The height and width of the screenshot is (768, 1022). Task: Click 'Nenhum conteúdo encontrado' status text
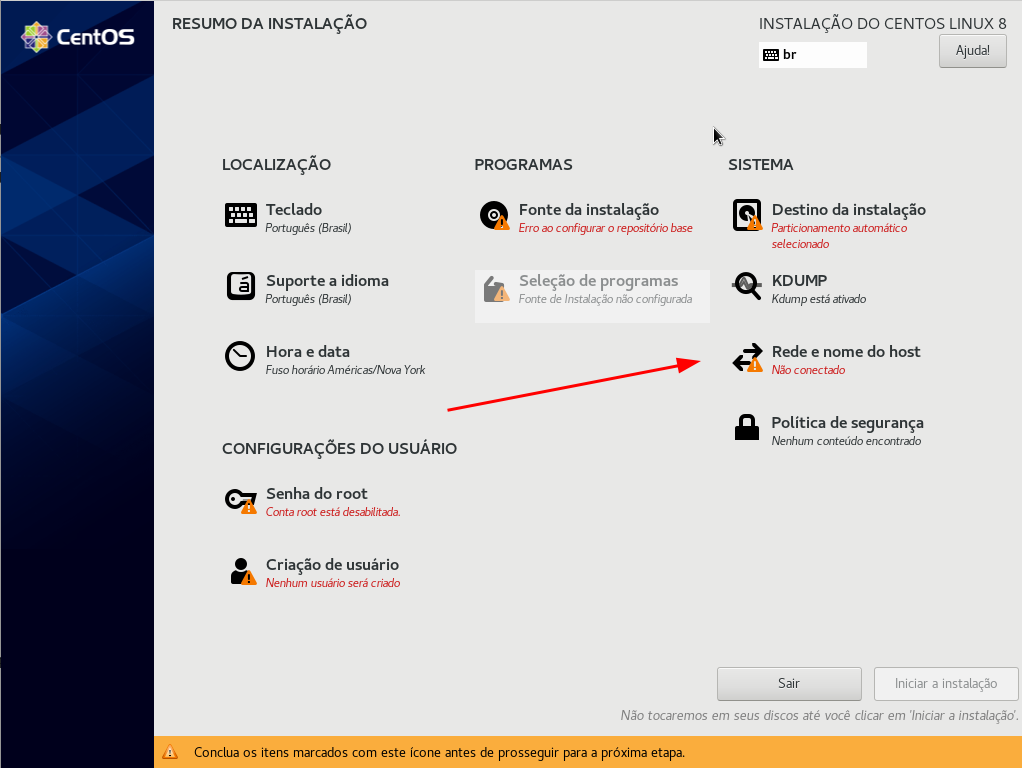tap(846, 441)
